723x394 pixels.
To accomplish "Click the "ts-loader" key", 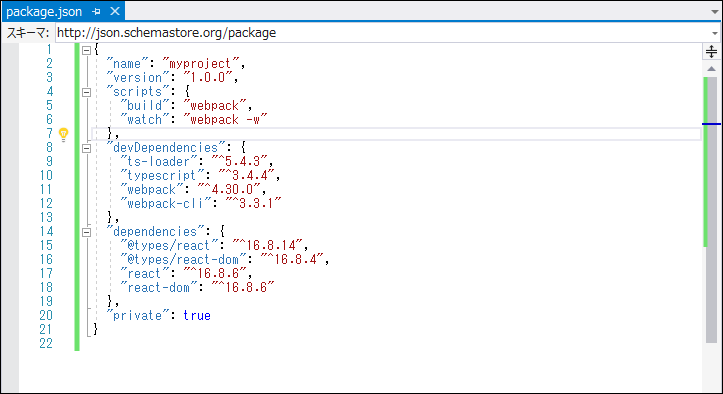I will coord(159,161).
